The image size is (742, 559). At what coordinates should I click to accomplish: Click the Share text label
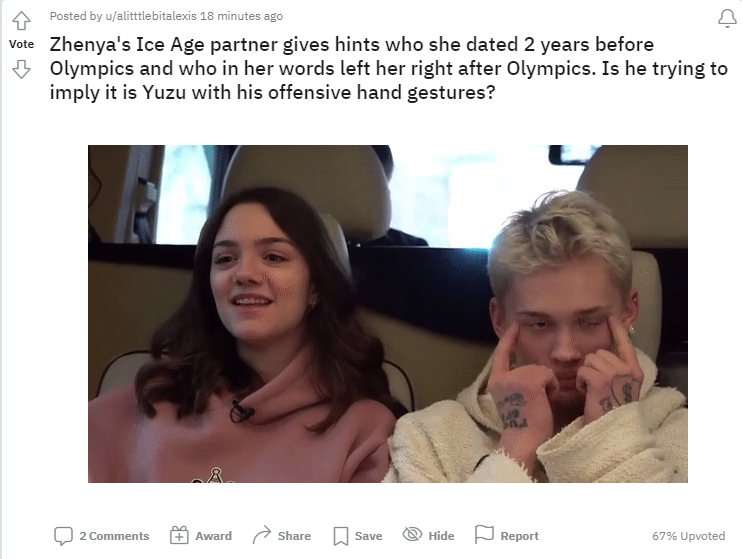294,536
